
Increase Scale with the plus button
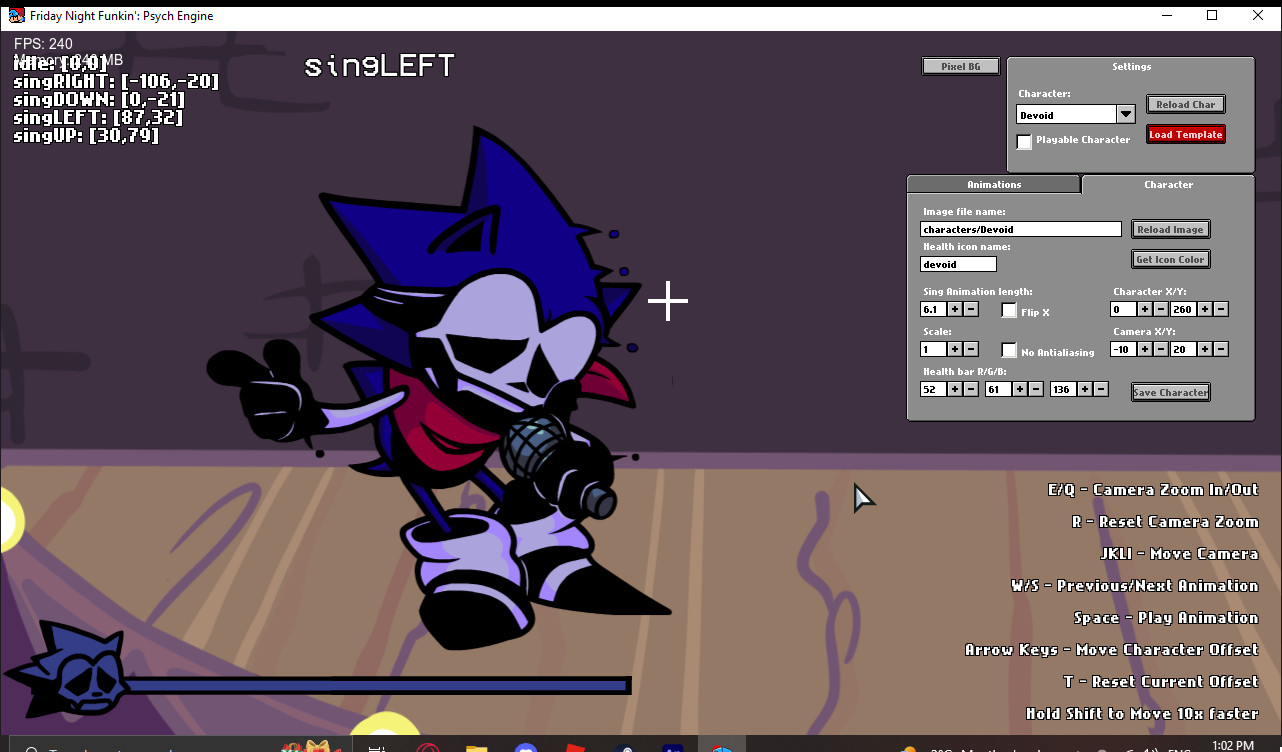[955, 349]
